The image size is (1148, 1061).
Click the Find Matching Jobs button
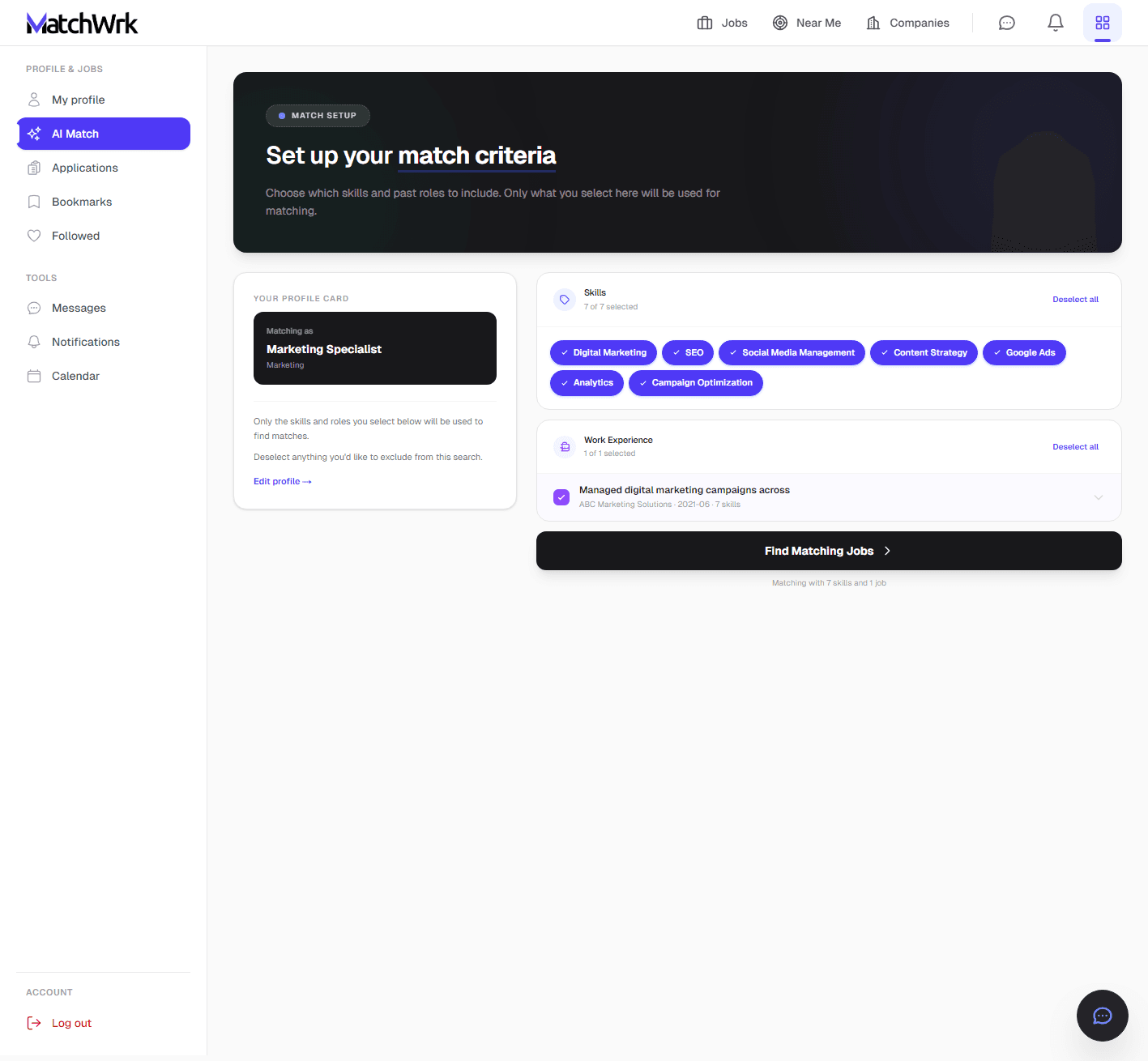[x=829, y=551]
